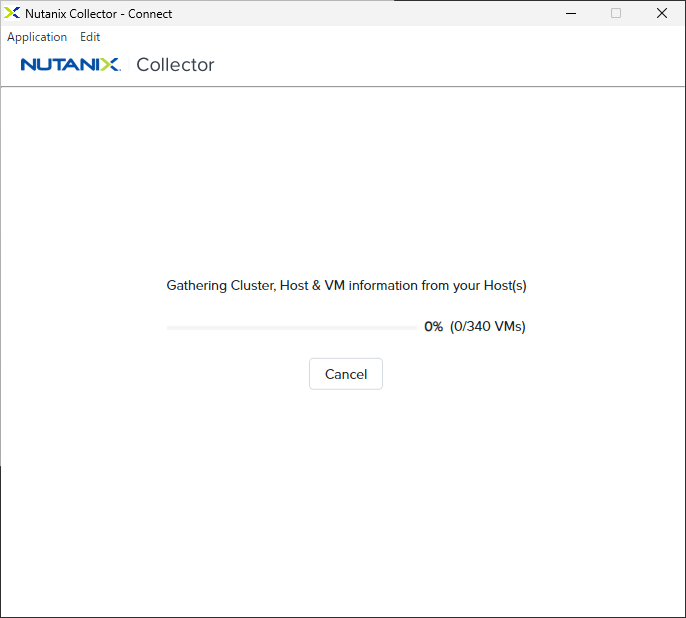Click the 'Nutanix Collector - Connect' window title
The height and width of the screenshot is (618, 686).
pyautogui.click(x=98, y=14)
